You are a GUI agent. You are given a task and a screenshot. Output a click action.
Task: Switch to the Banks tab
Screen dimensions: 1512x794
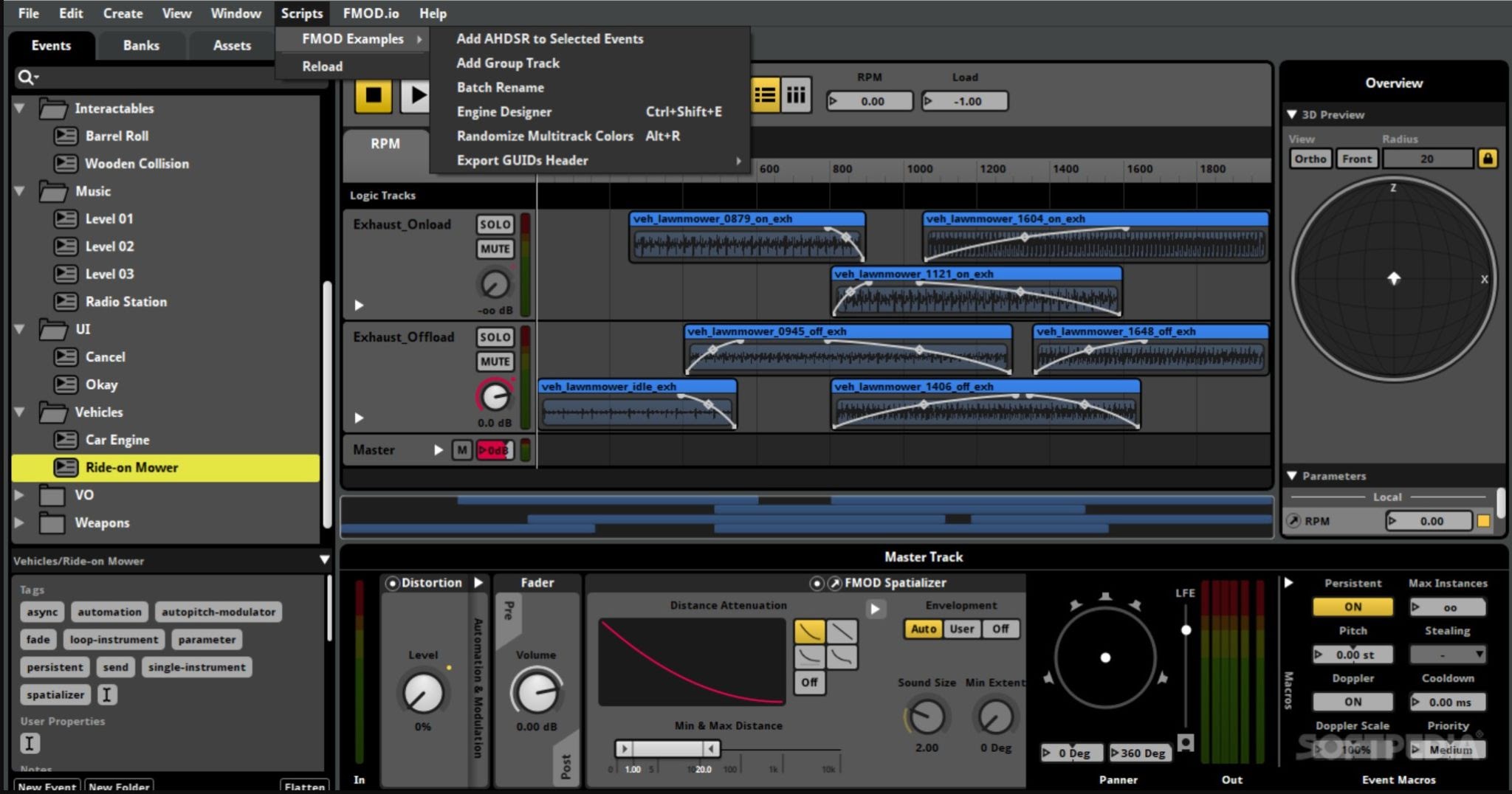[x=141, y=45]
